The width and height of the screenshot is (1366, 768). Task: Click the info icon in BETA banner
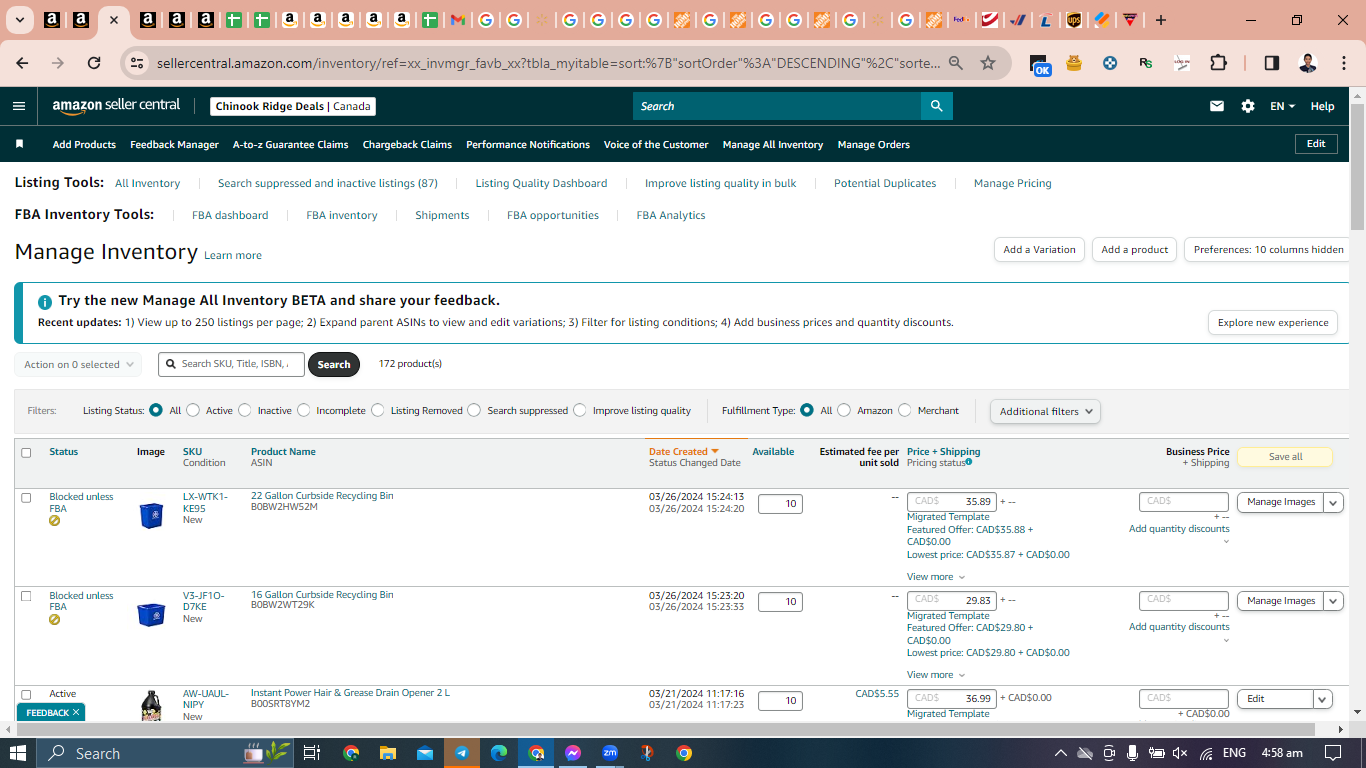(45, 301)
